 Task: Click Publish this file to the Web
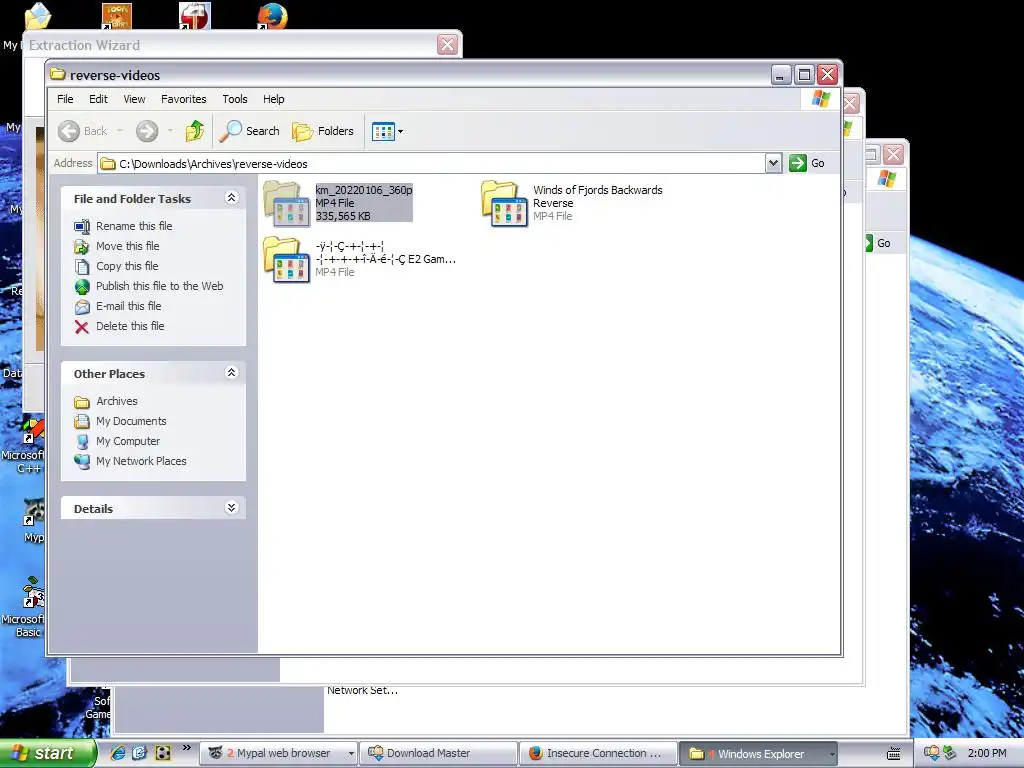pos(159,286)
